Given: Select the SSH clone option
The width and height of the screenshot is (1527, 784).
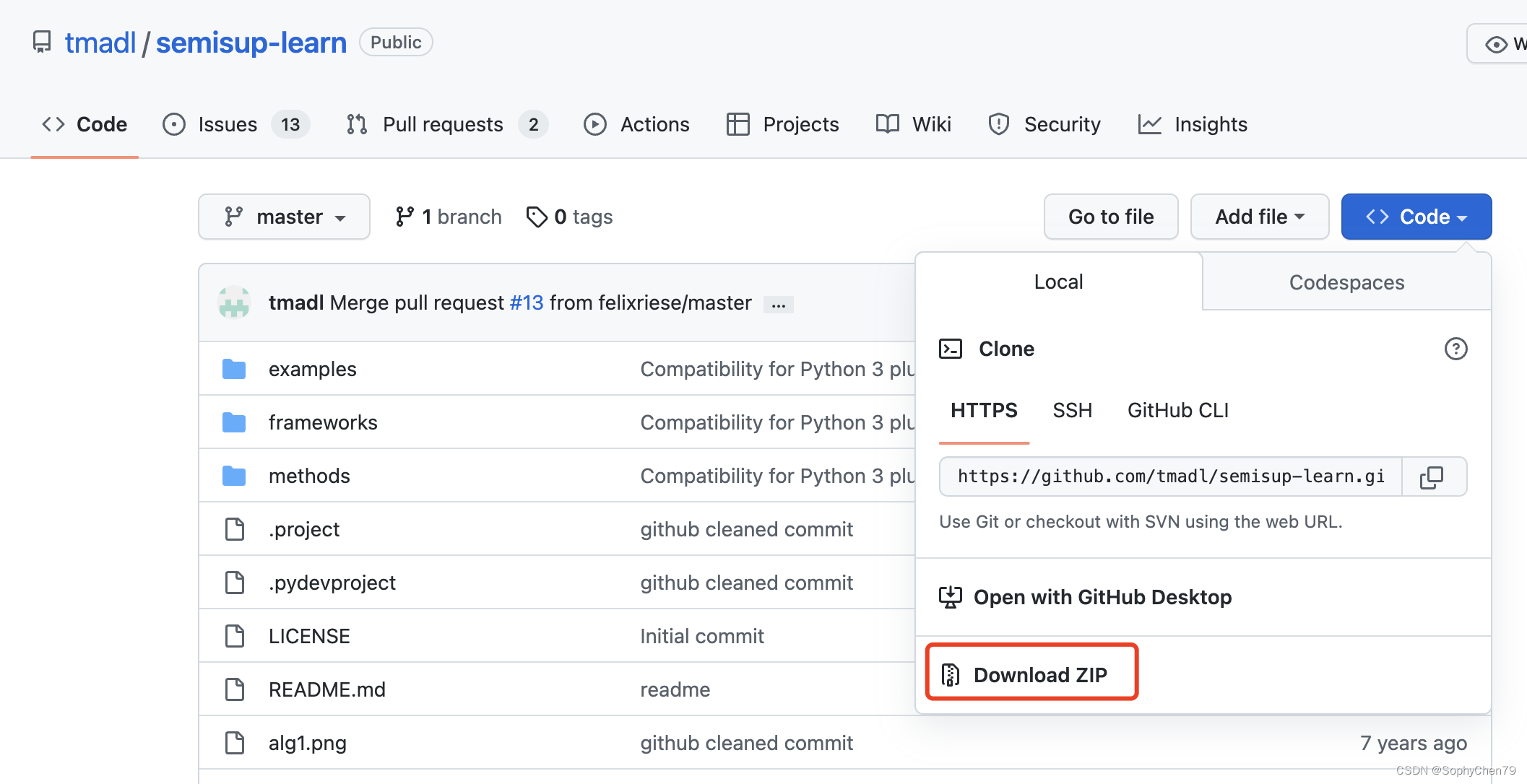Looking at the screenshot, I should [x=1073, y=410].
